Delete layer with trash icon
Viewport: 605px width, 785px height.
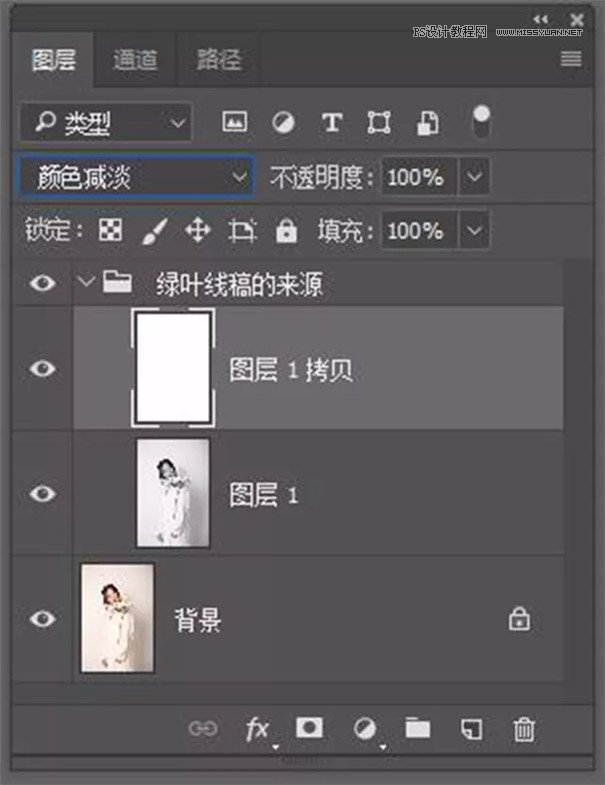click(524, 729)
